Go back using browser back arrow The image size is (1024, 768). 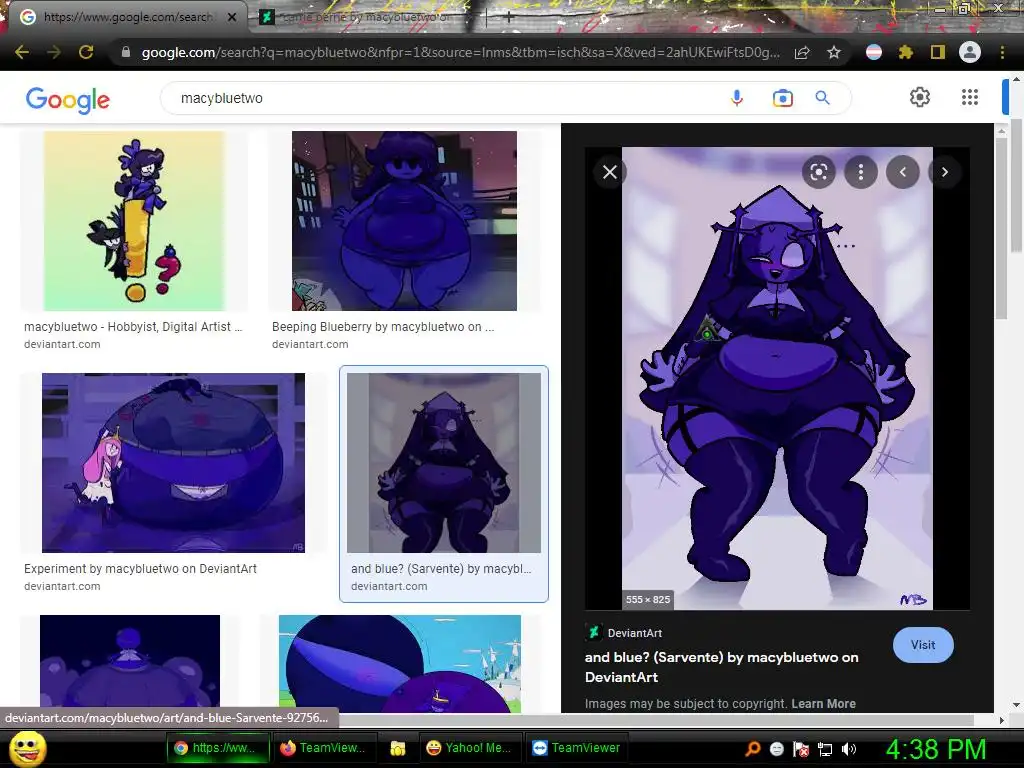tap(22, 52)
